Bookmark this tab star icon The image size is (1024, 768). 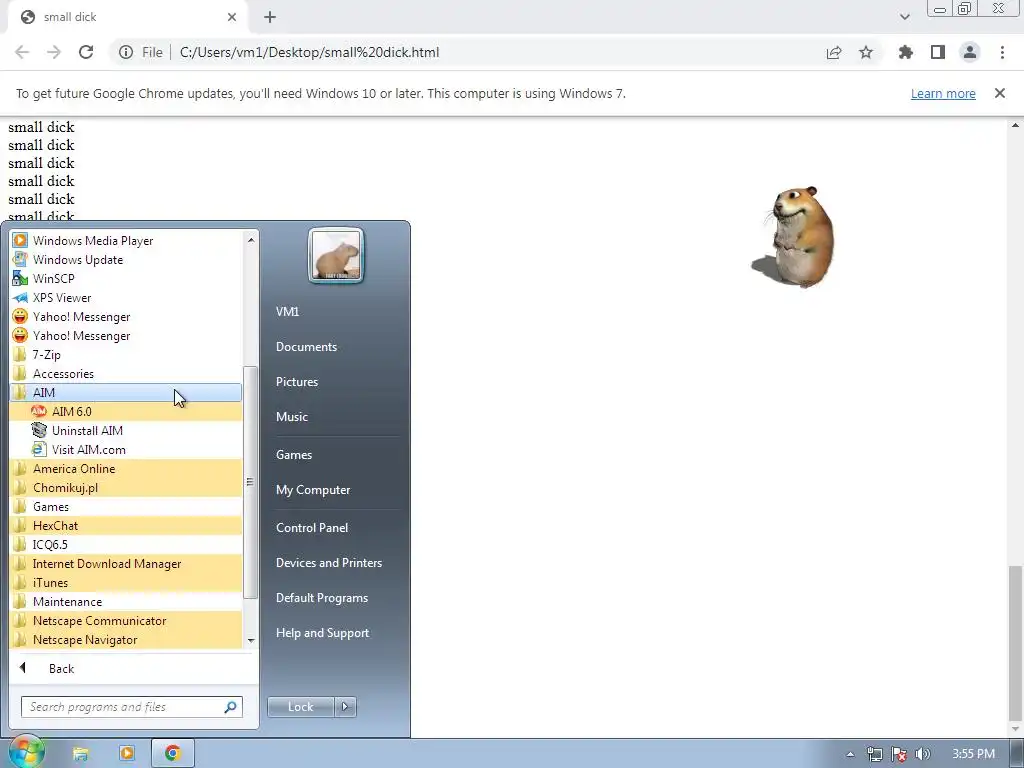tap(866, 52)
